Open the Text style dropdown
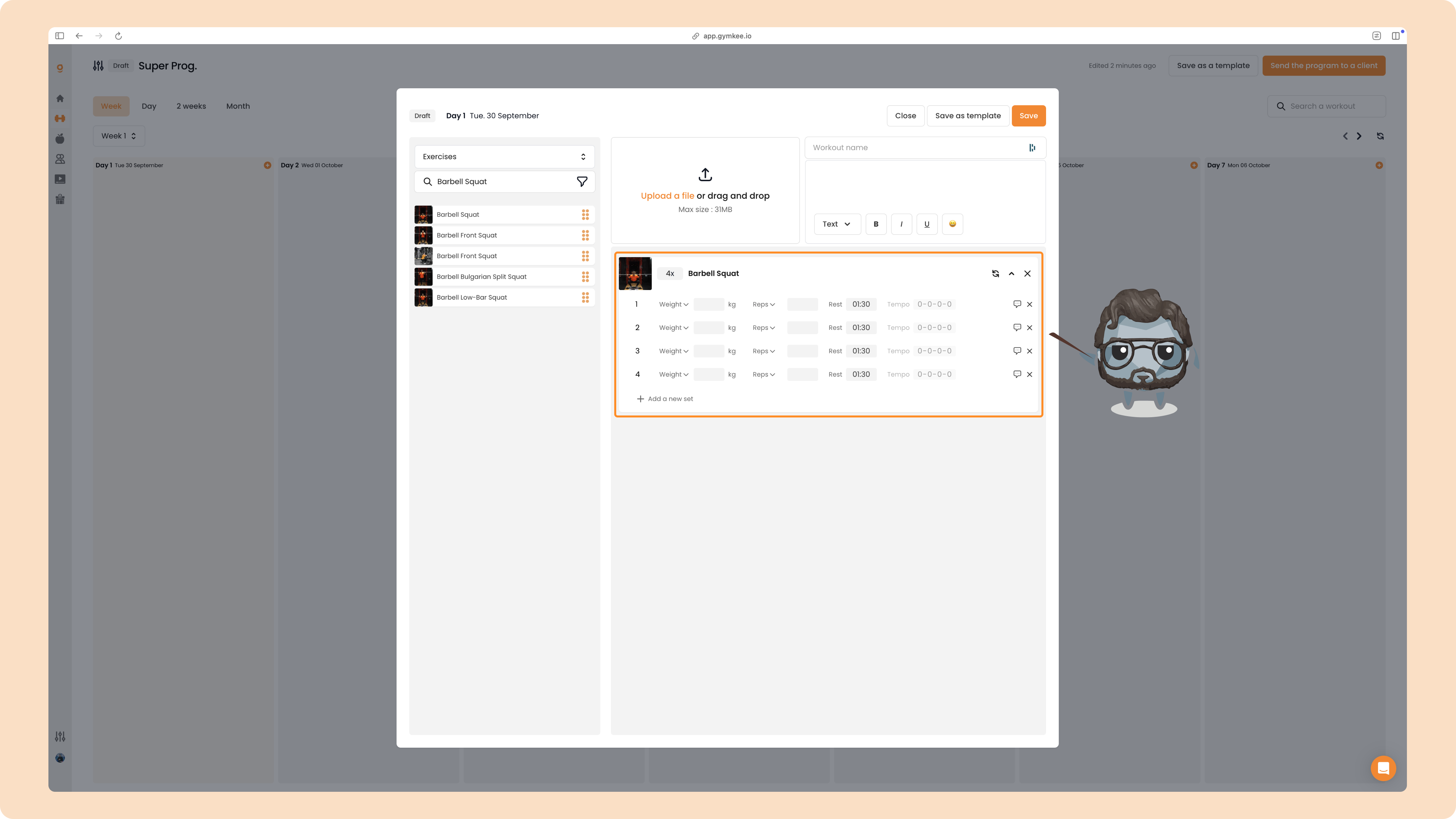 [837, 224]
